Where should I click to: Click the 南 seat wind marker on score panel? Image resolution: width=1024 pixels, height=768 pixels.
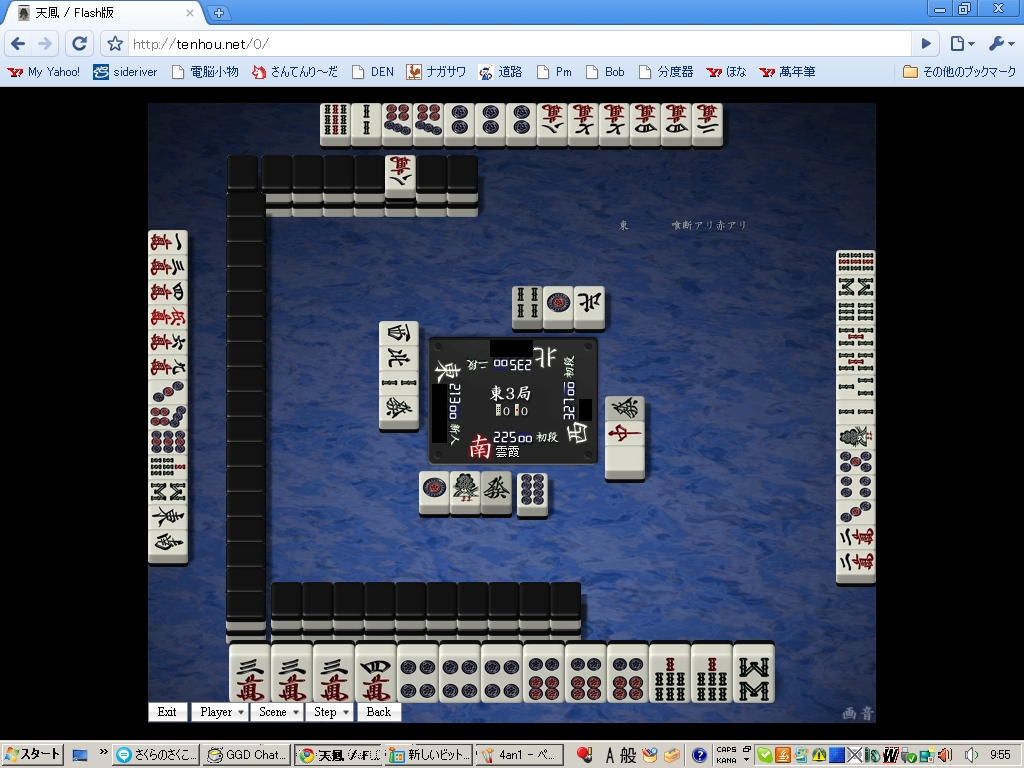pos(480,447)
